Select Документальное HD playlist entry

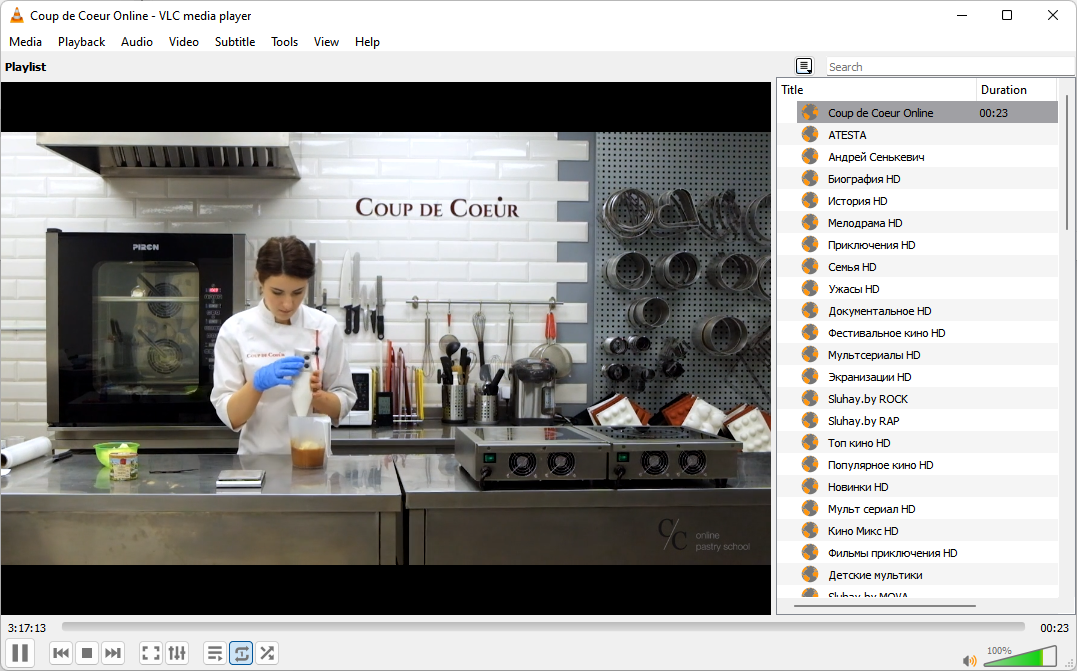coord(927,310)
